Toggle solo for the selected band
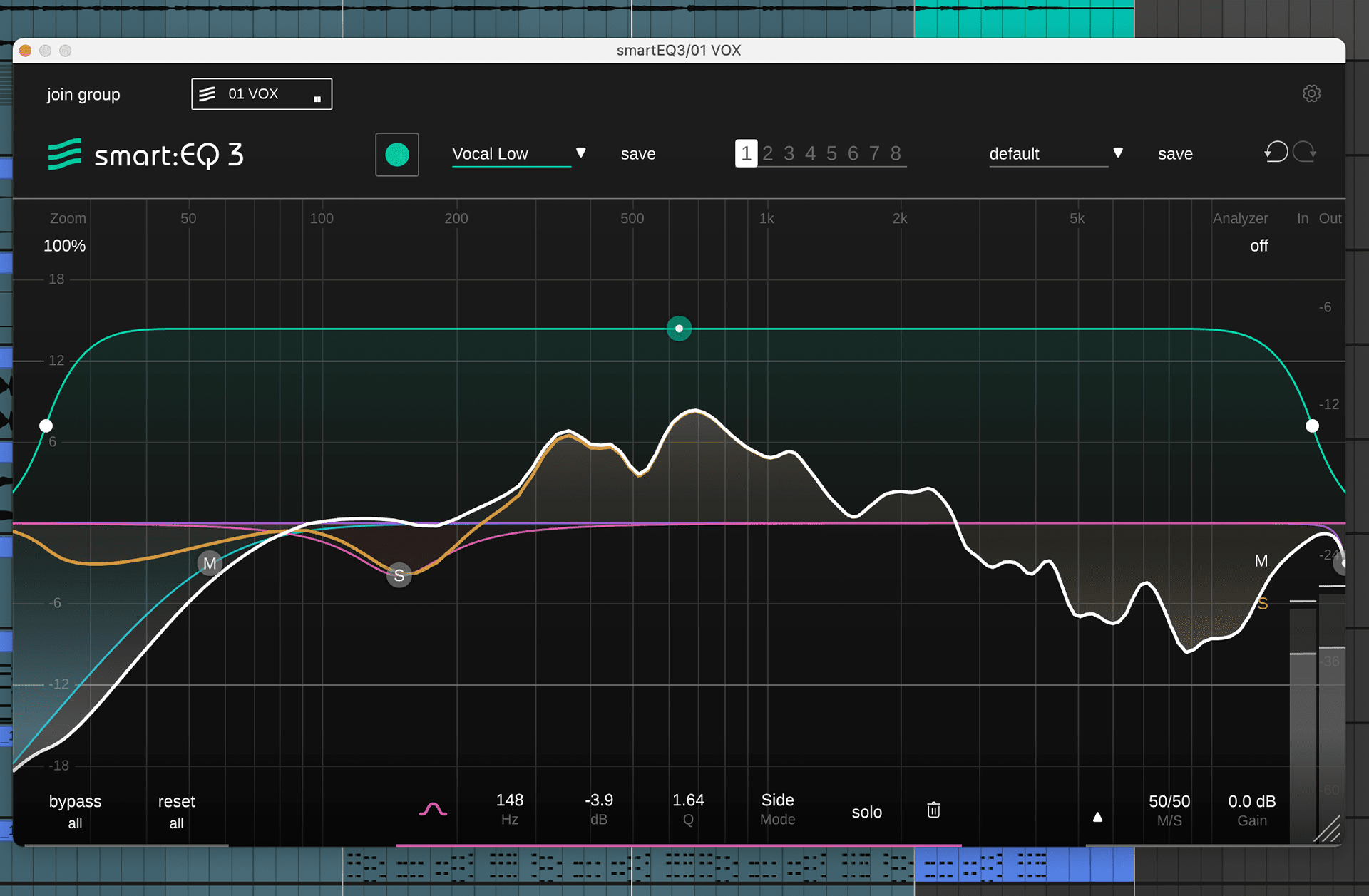The image size is (1369, 896). pos(866,812)
